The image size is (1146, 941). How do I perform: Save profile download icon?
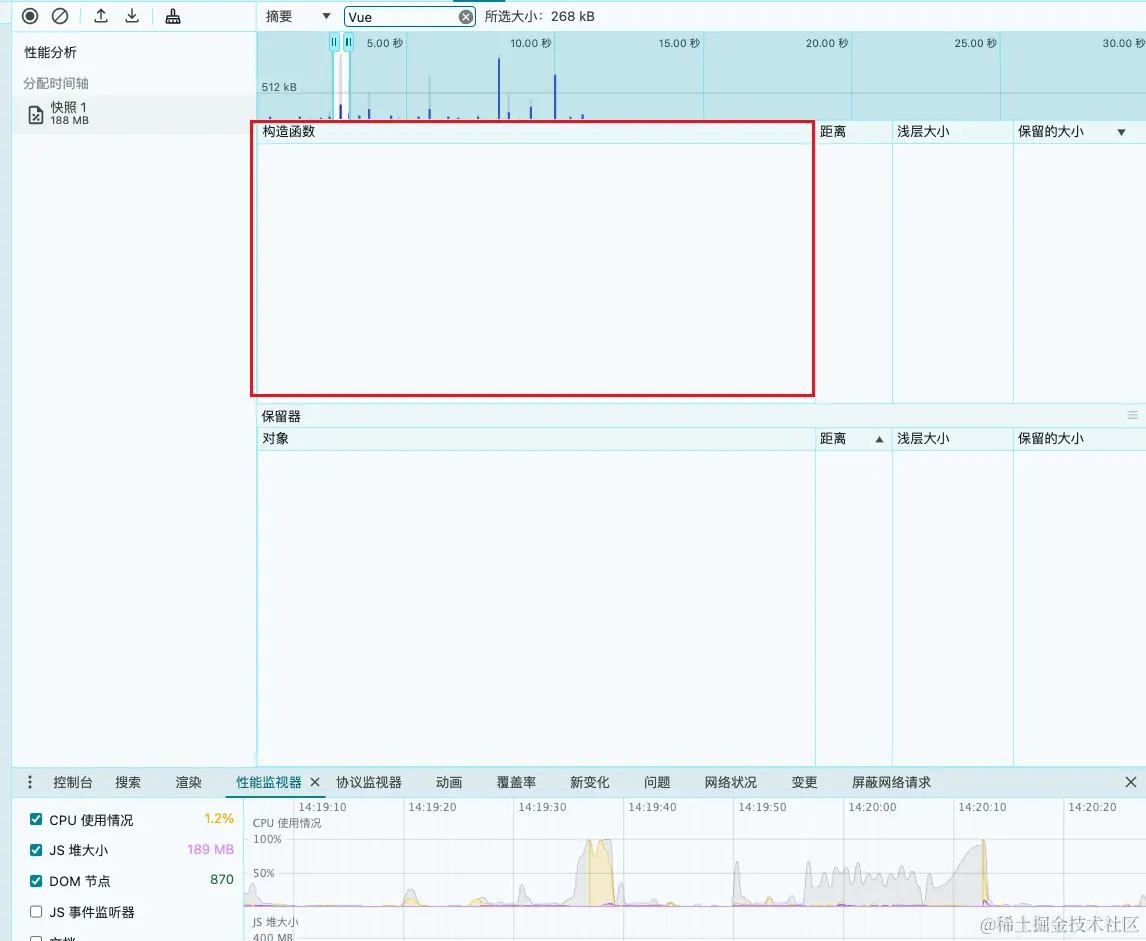(132, 16)
